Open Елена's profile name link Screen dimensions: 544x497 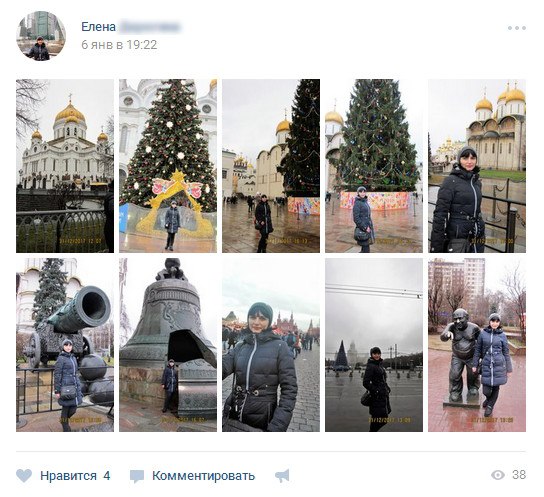point(98,27)
